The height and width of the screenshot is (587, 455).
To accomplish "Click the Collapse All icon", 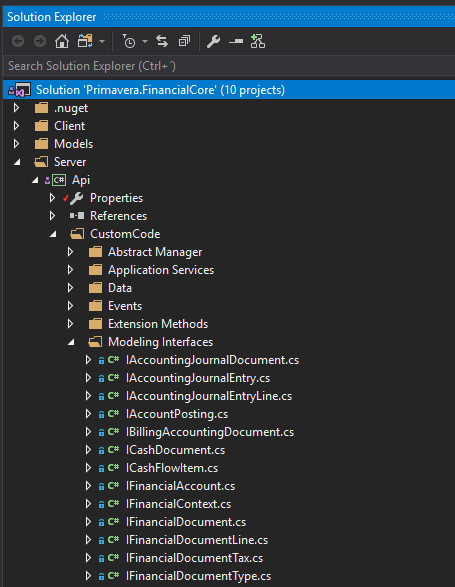I will coord(184,41).
